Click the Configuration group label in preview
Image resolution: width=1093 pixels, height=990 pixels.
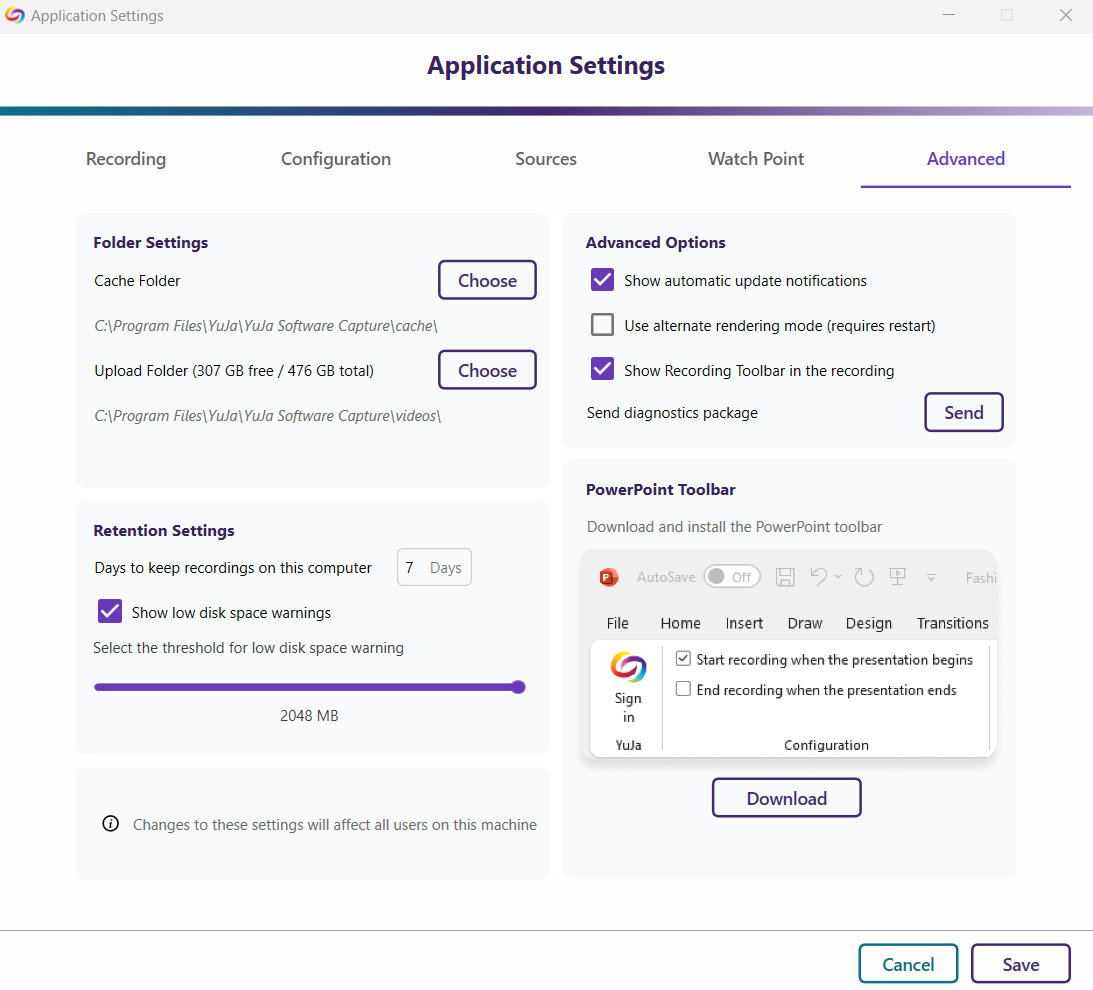pyautogui.click(x=826, y=745)
